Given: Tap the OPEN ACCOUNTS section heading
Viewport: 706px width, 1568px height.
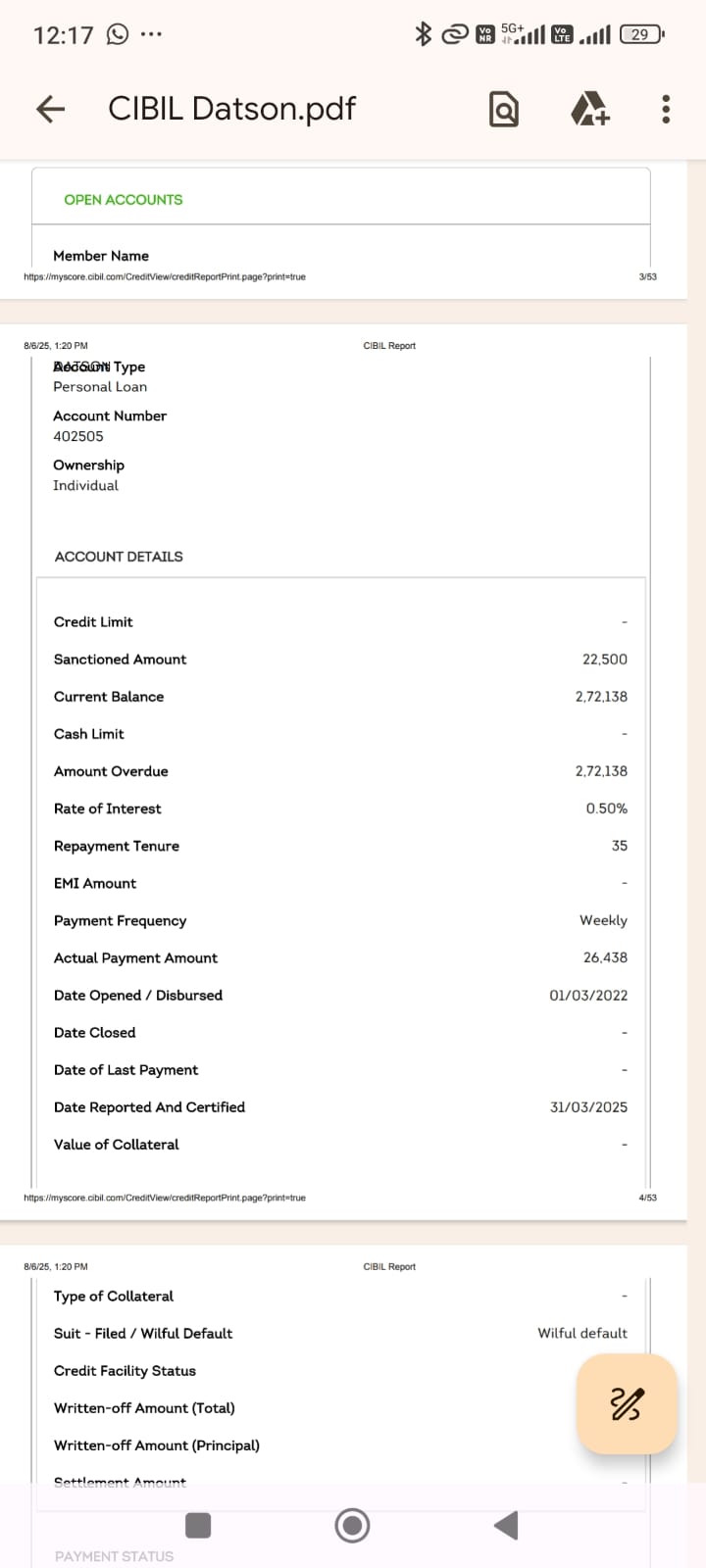Looking at the screenshot, I should [124, 200].
